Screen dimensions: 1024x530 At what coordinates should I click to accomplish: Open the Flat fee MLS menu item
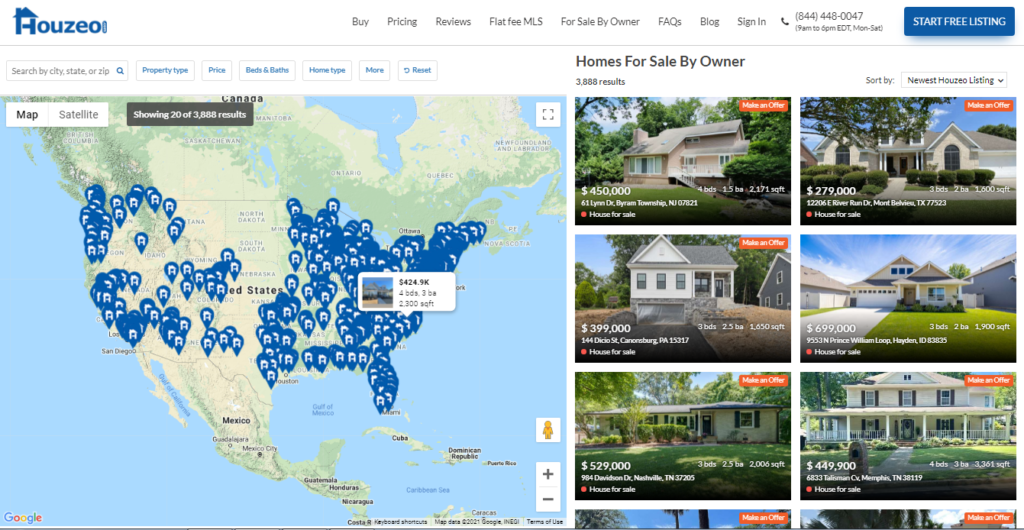click(516, 22)
